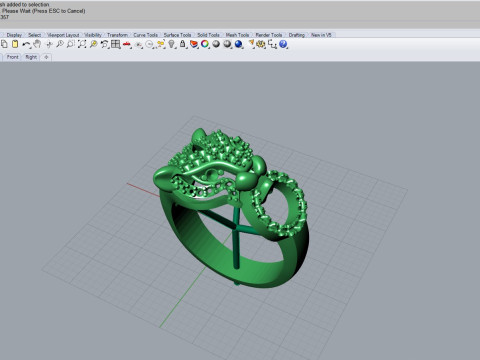
Task: Open the gear Options icon
Action: (x=261, y=44)
